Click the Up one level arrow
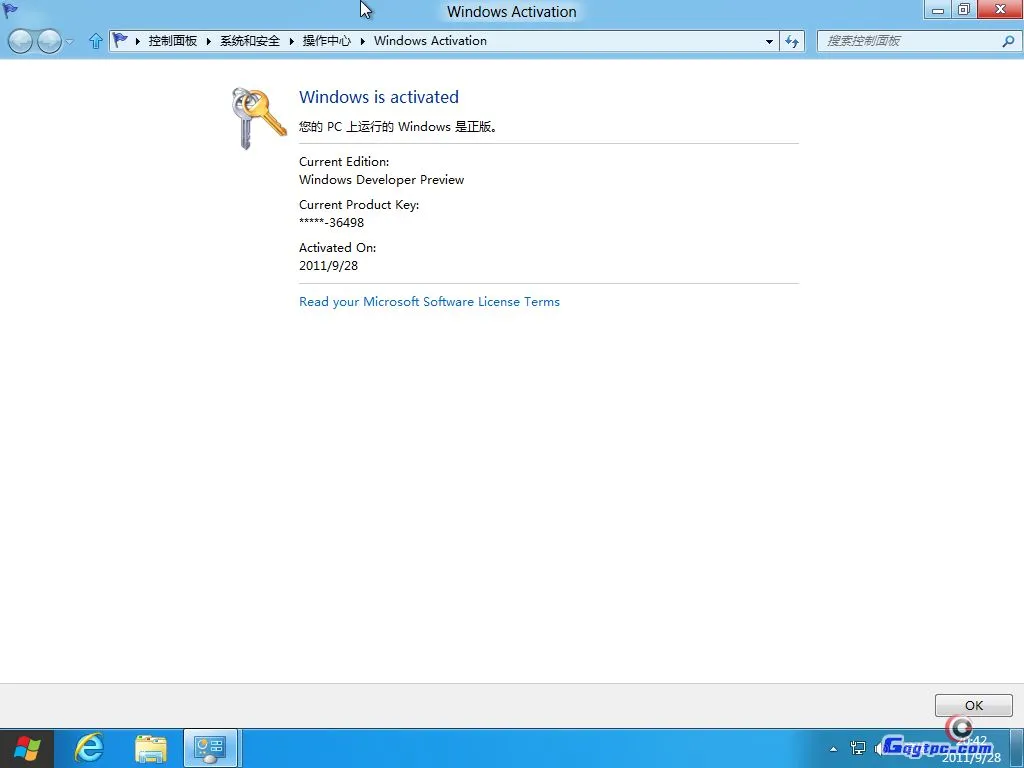1024x768 pixels. coord(96,41)
